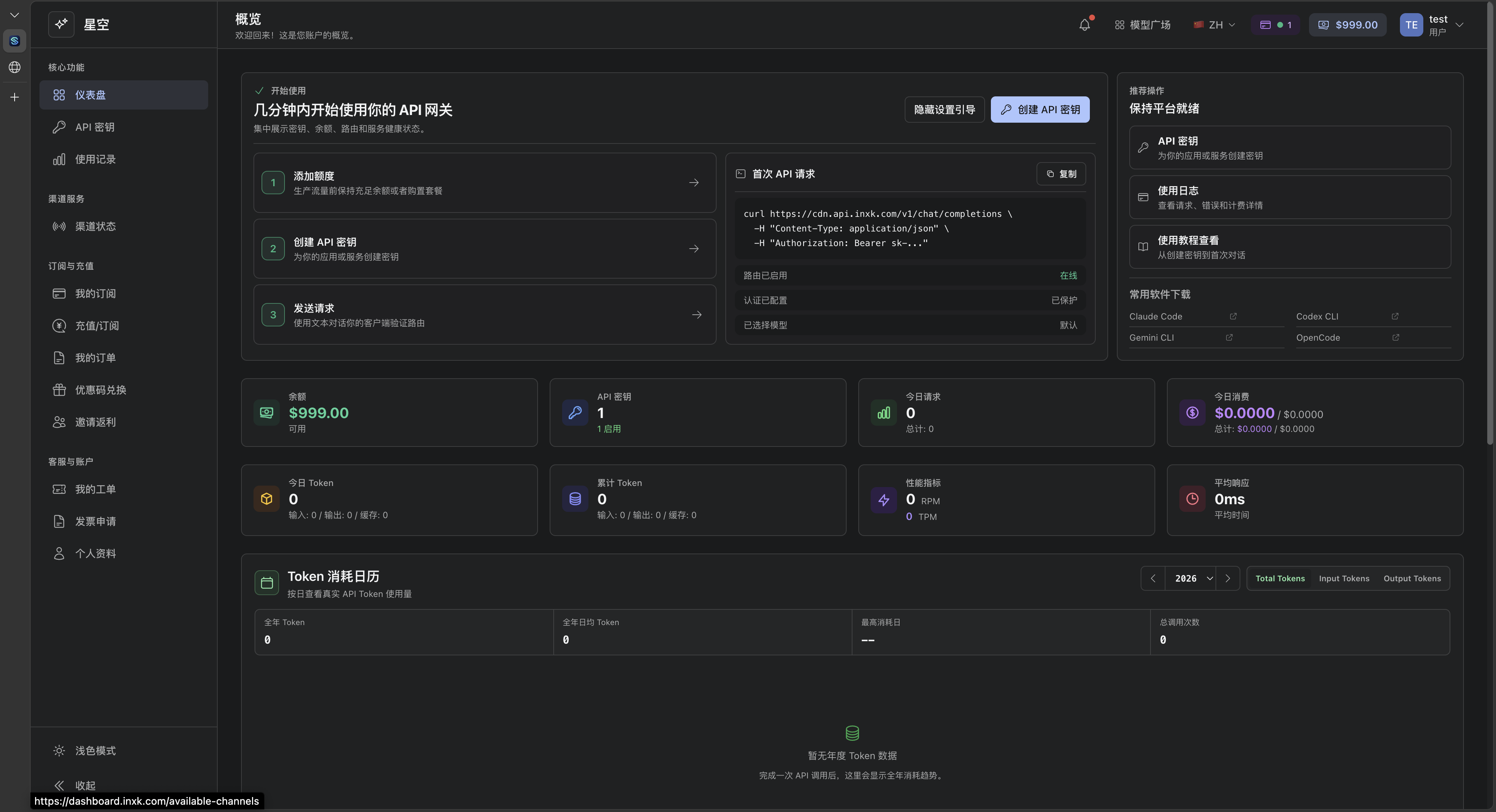
Task: Add a new item with plus icon
Action: click(15, 97)
